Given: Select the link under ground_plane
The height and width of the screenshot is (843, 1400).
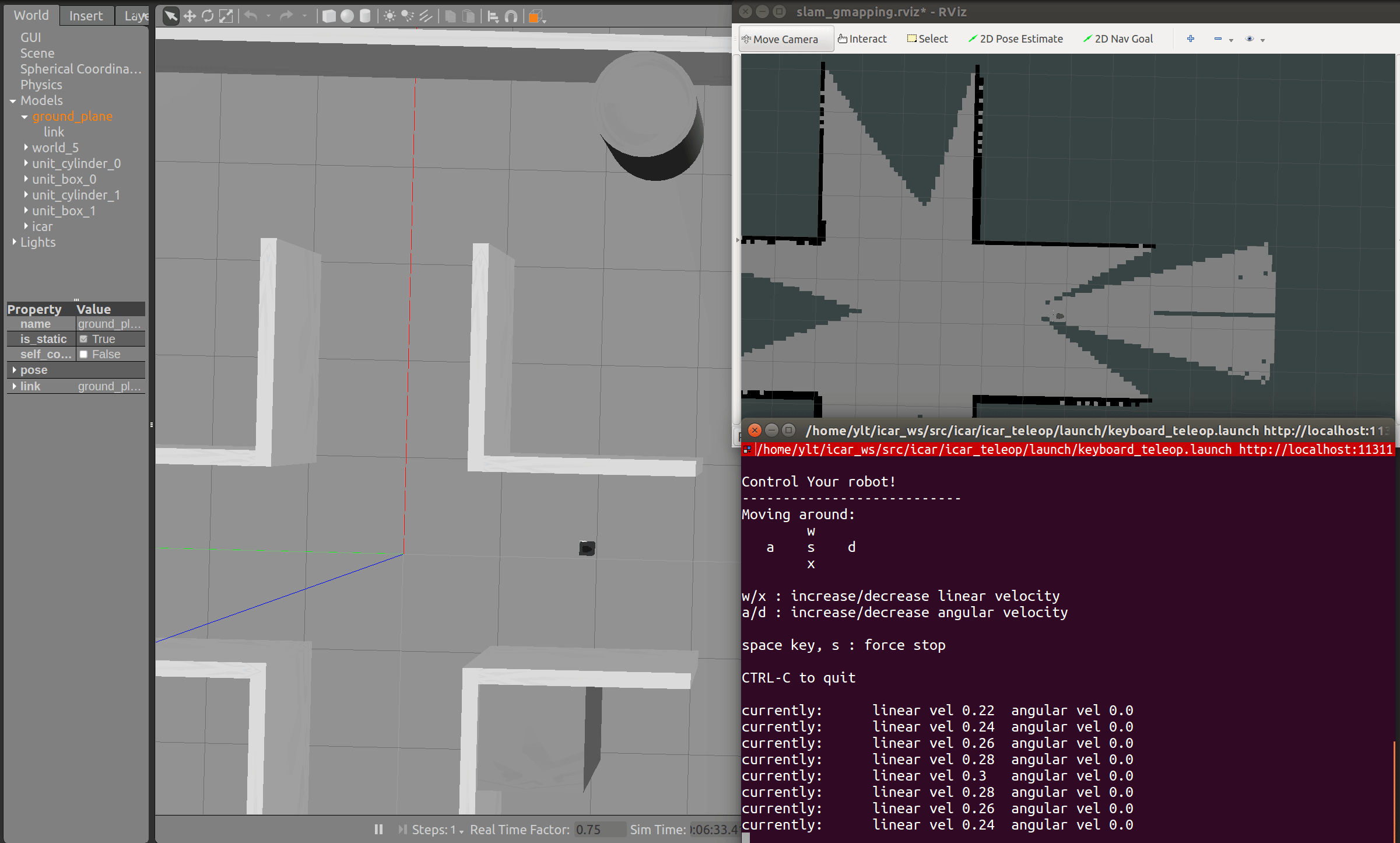Looking at the screenshot, I should pos(54,132).
